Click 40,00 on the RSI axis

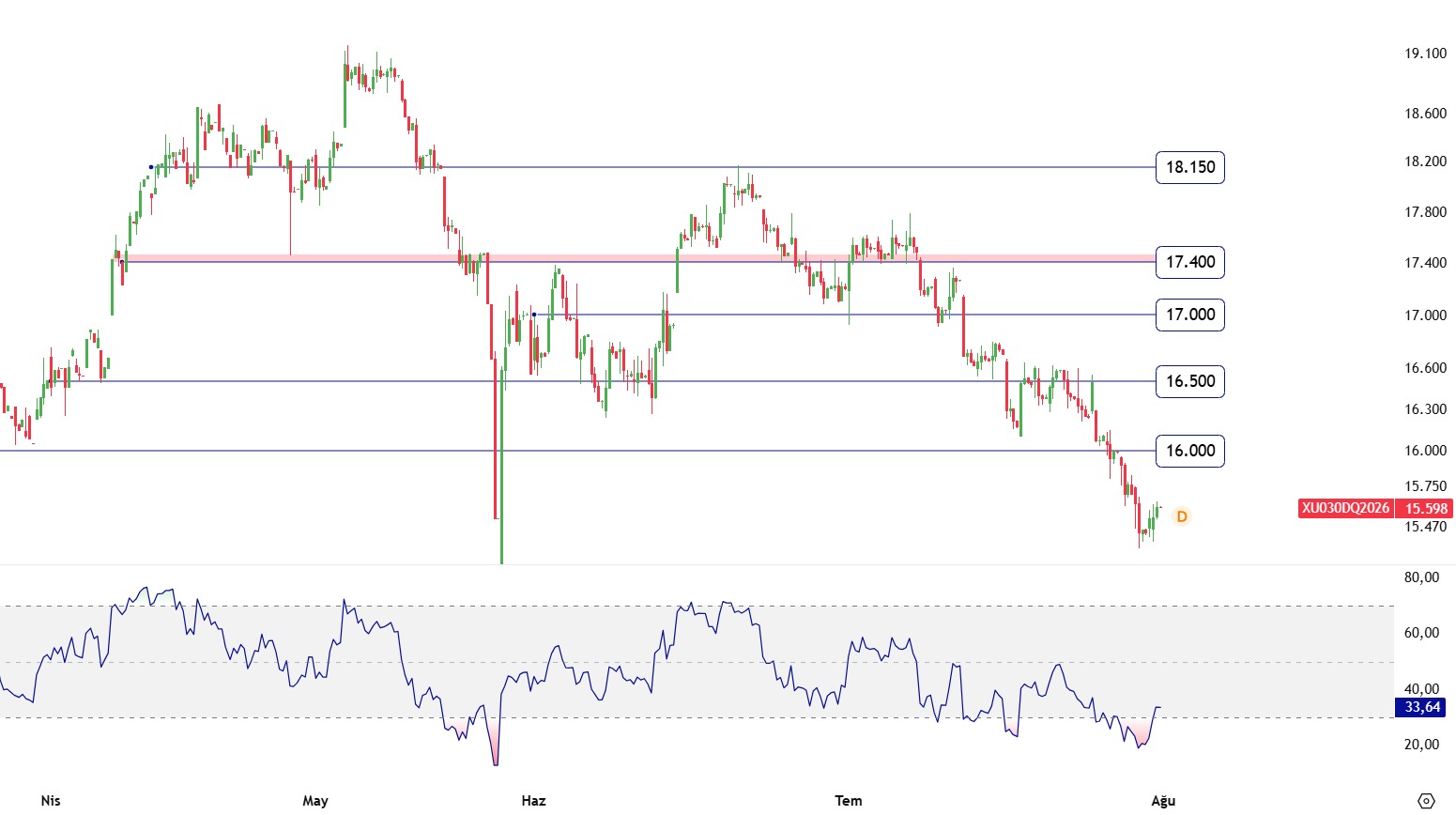pos(1421,689)
